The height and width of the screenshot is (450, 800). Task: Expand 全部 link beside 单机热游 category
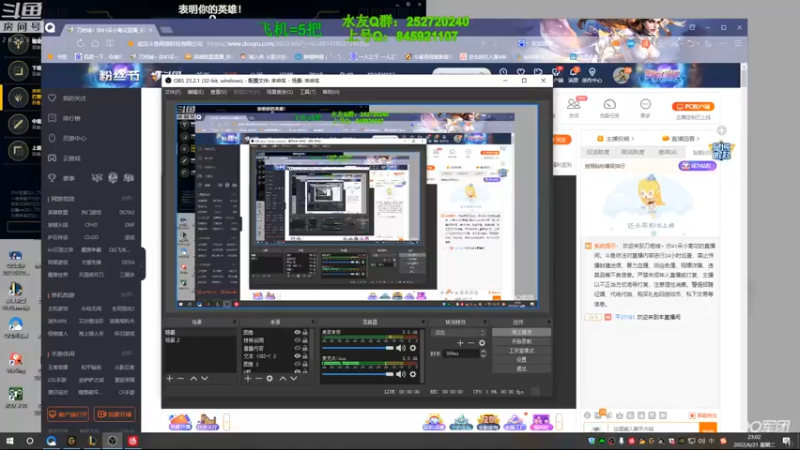(x=127, y=294)
